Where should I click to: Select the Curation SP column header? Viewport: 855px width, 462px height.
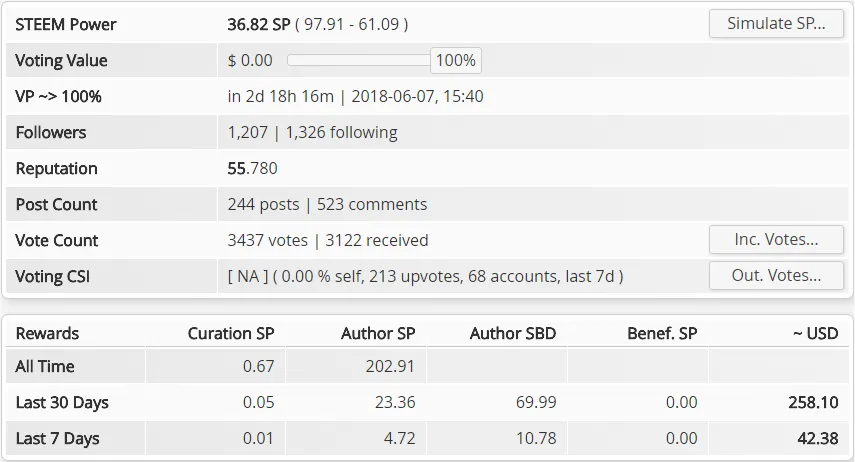pyautogui.click(x=231, y=333)
